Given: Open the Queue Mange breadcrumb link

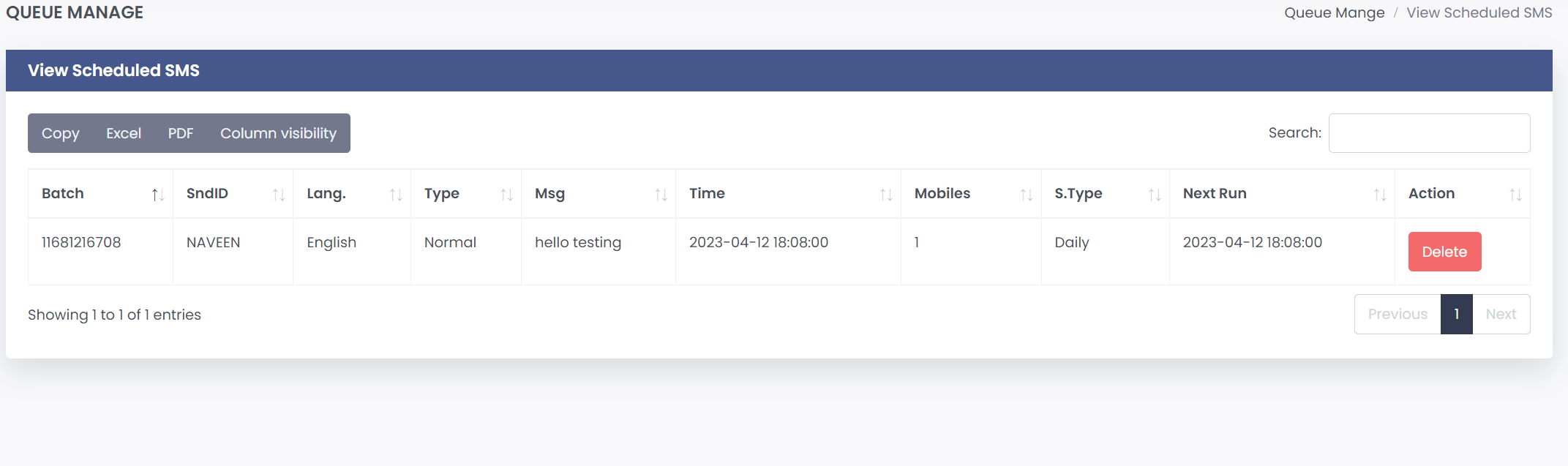Looking at the screenshot, I should pyautogui.click(x=1334, y=12).
